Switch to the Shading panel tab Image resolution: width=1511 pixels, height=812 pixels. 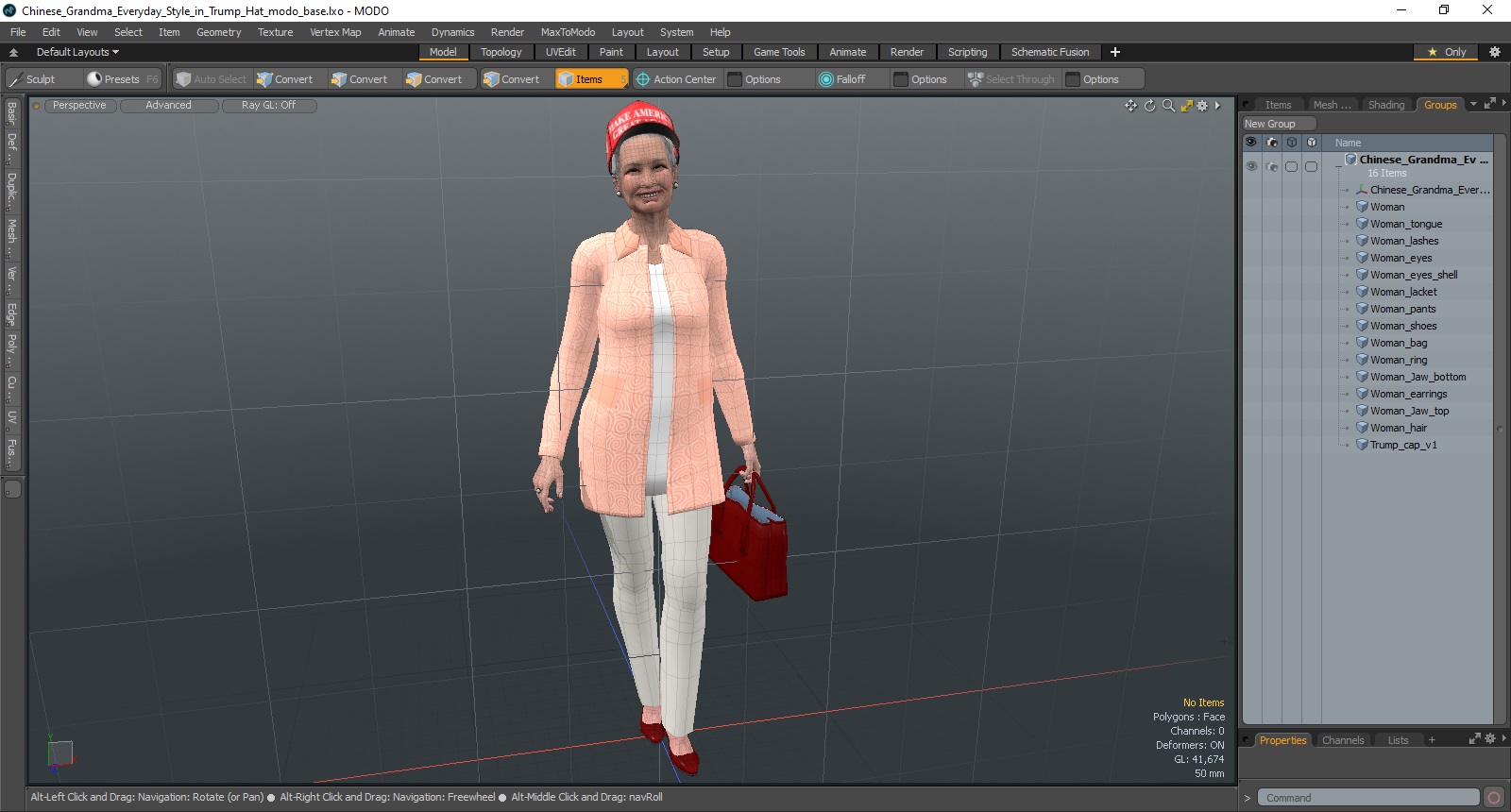coord(1385,105)
